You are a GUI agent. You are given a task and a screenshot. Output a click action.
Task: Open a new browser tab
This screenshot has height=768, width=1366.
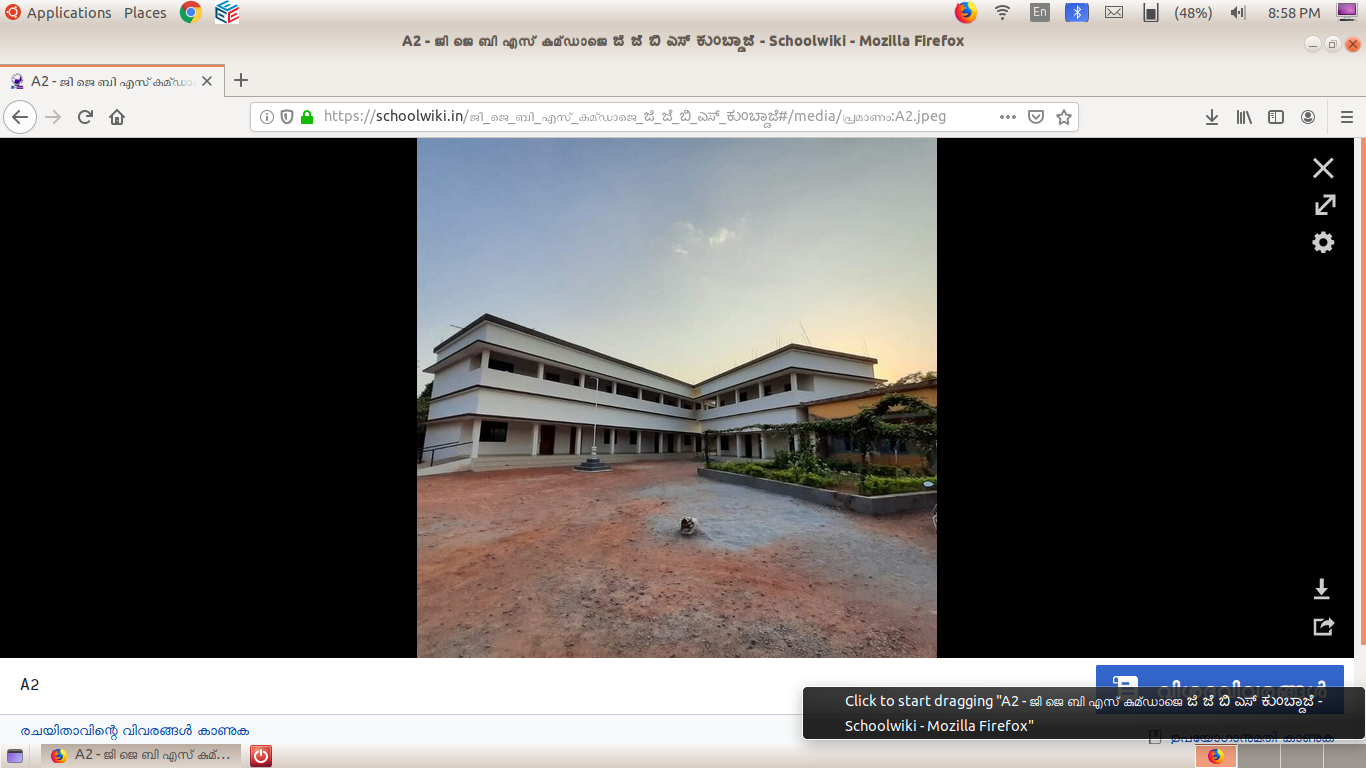240,81
